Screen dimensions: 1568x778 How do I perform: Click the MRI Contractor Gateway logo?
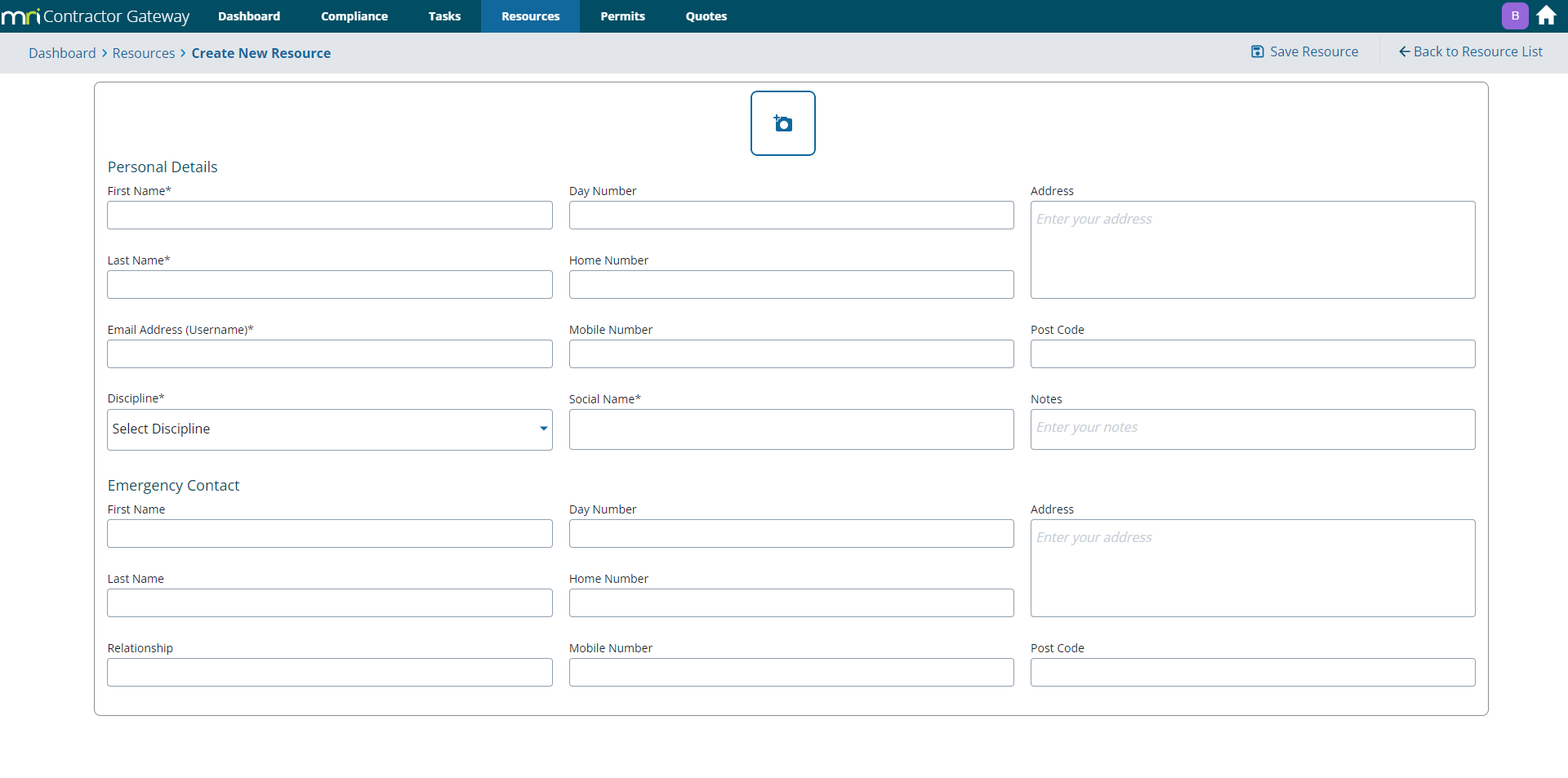coord(96,16)
